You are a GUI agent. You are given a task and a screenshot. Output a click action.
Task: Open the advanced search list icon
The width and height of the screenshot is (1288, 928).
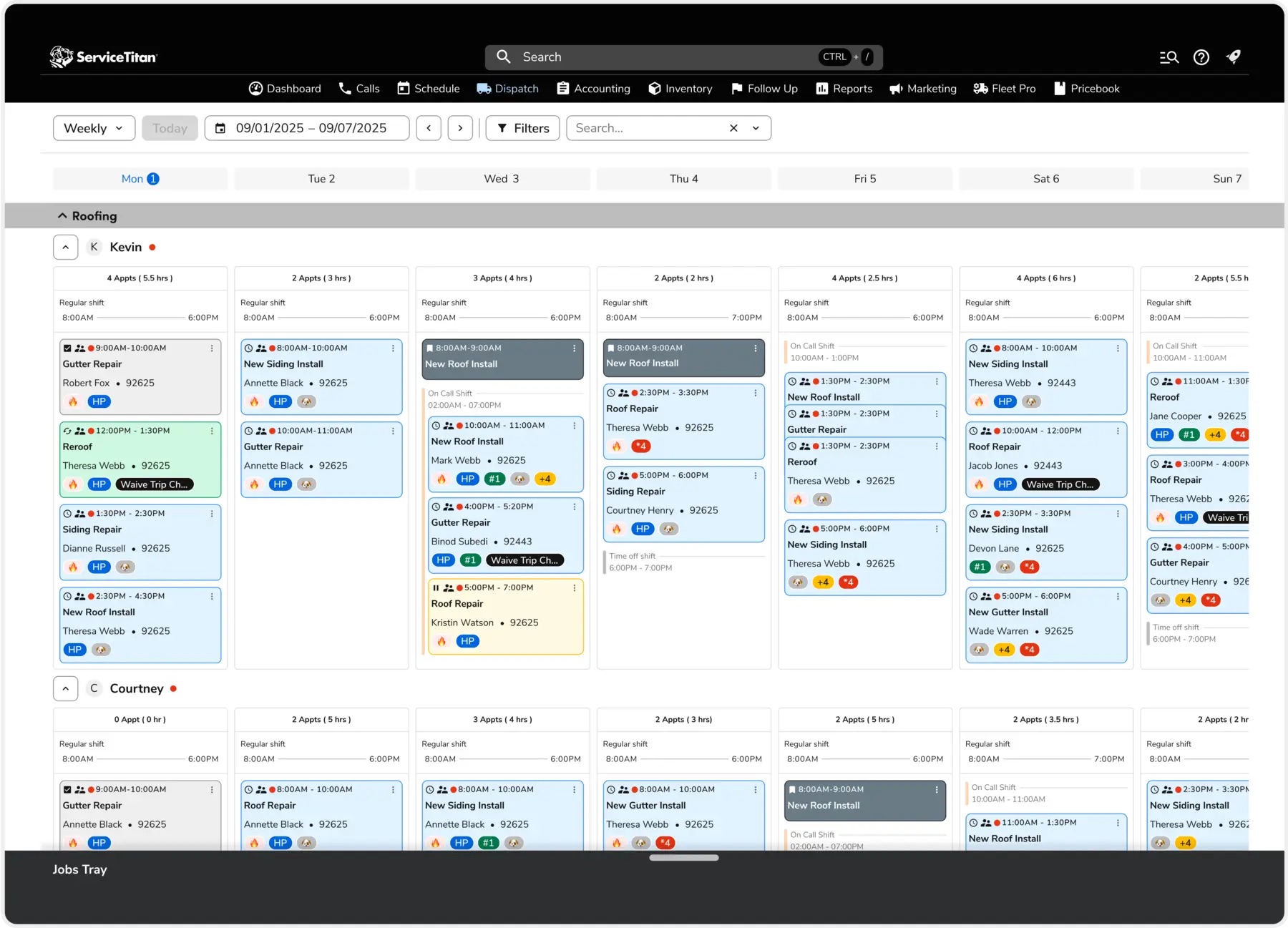click(x=1169, y=57)
